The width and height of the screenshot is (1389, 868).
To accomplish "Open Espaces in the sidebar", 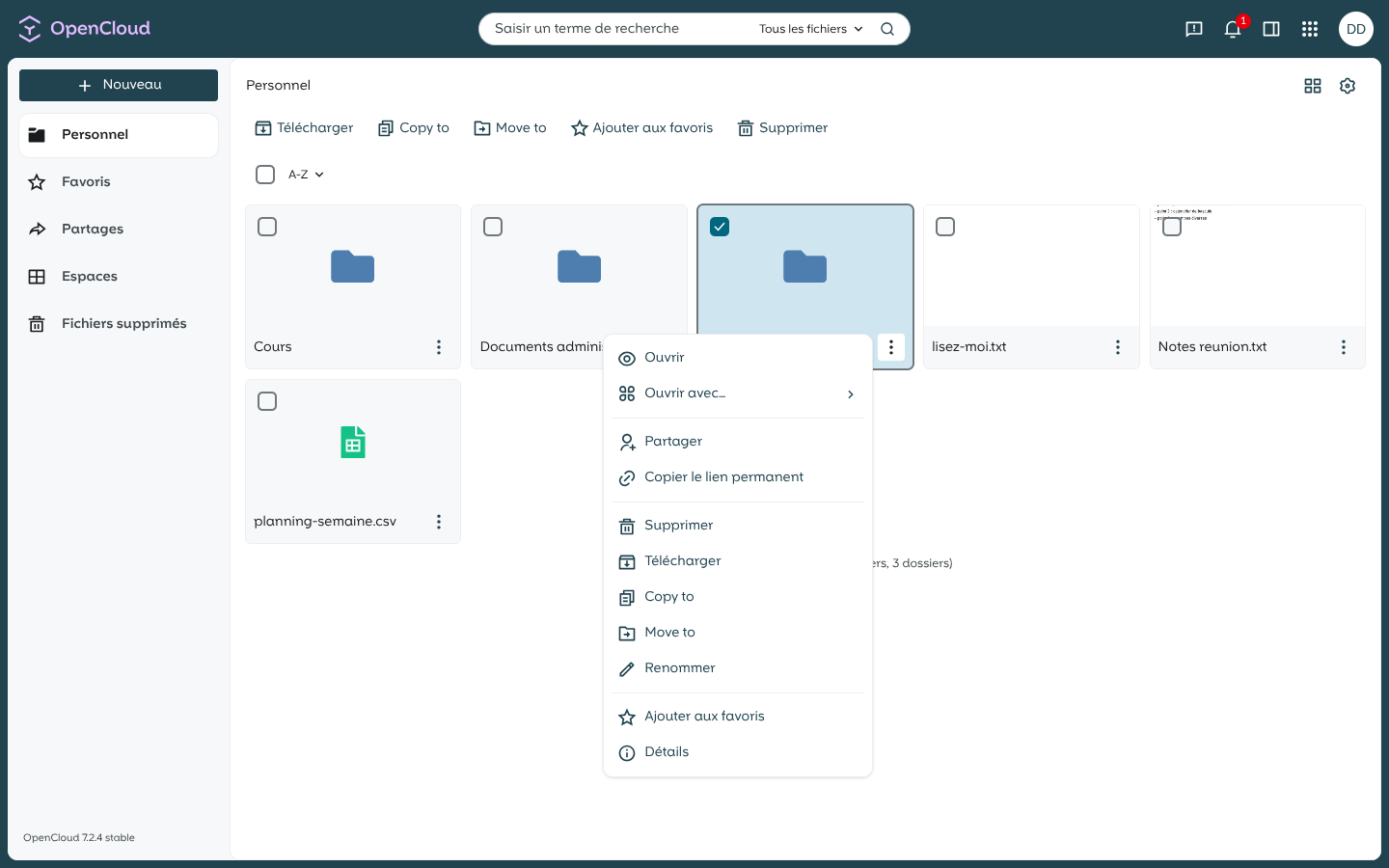I will click(119, 277).
